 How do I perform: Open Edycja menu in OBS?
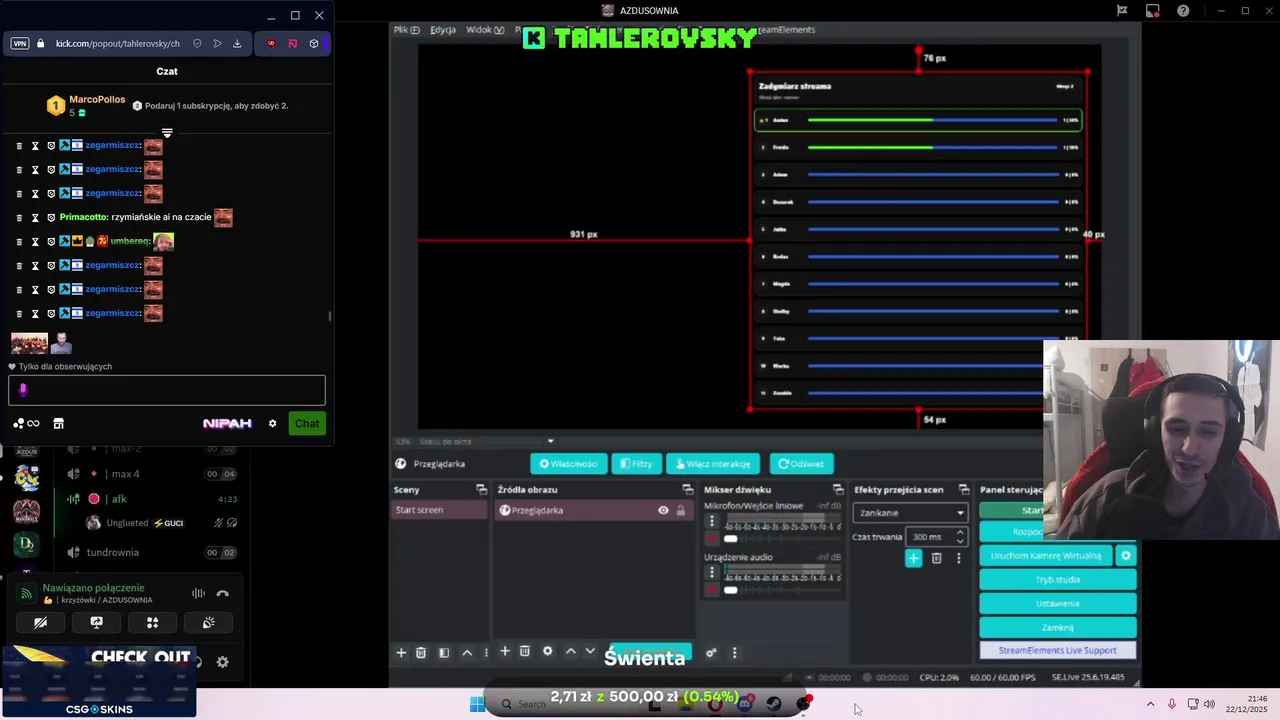pos(443,30)
